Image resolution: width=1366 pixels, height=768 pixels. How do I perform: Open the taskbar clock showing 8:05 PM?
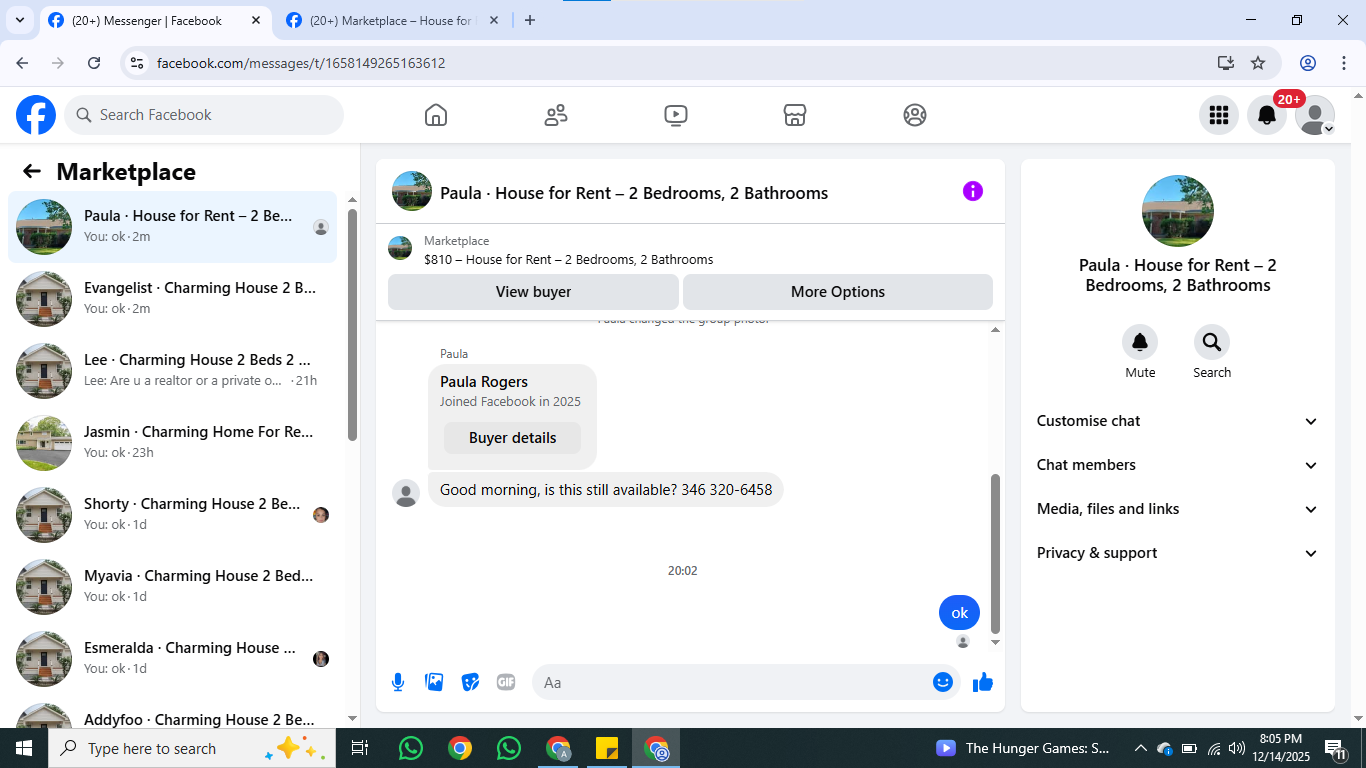[1281, 748]
